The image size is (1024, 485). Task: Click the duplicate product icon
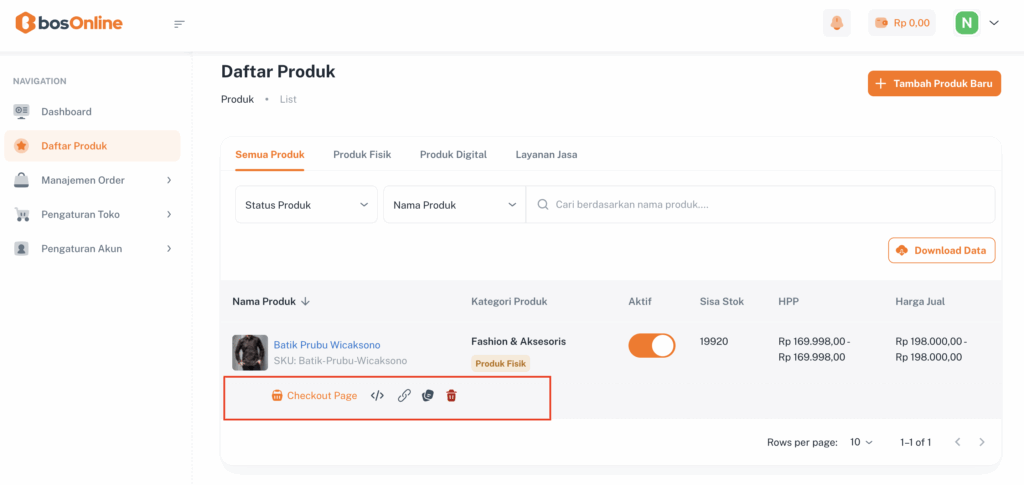428,396
